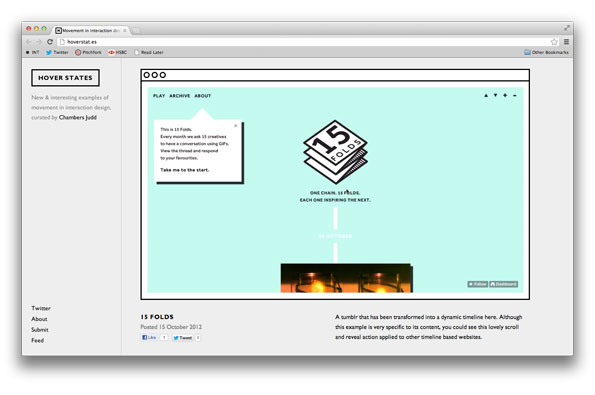The height and width of the screenshot is (395, 595).
Task: Click the Facebook Like button
Action: tap(149, 337)
